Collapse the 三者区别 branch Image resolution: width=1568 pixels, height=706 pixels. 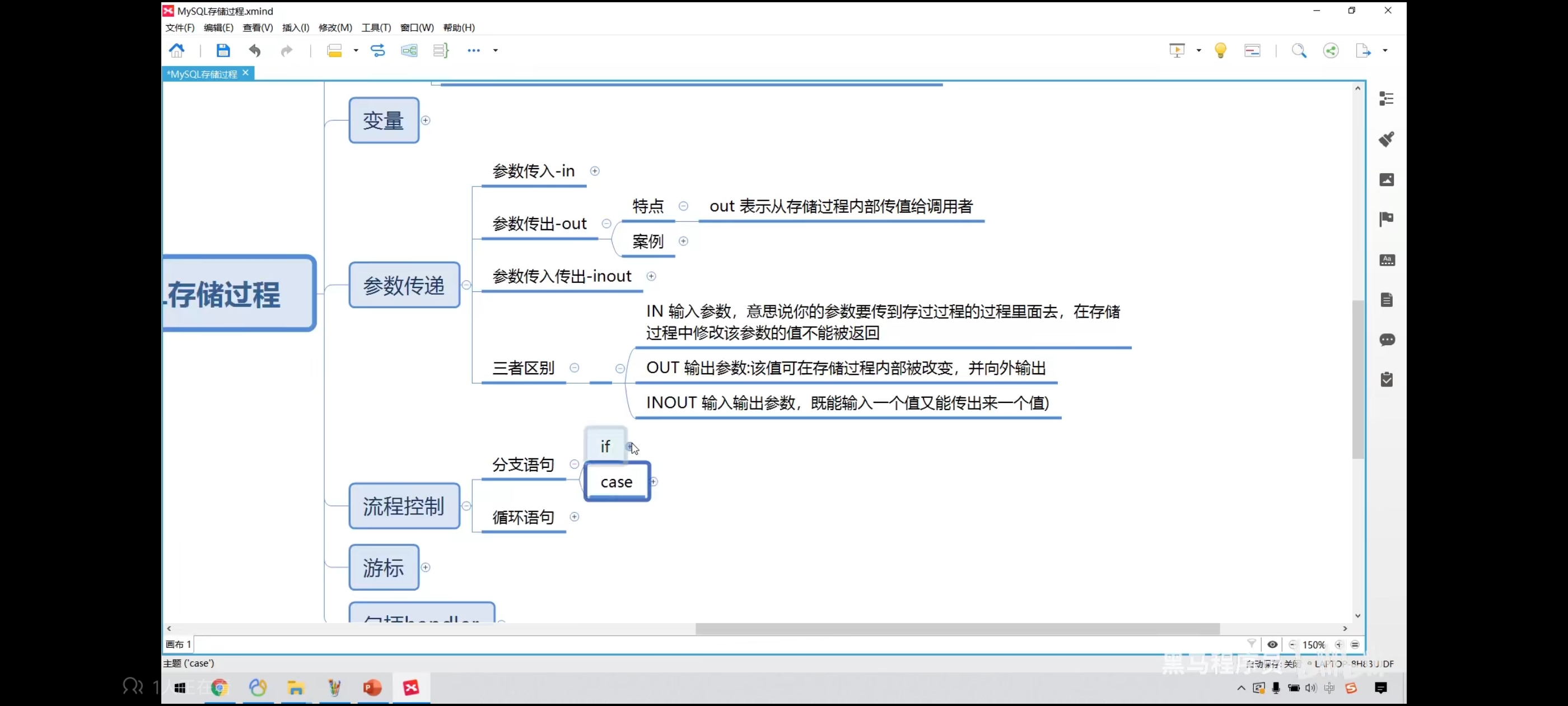pos(574,368)
